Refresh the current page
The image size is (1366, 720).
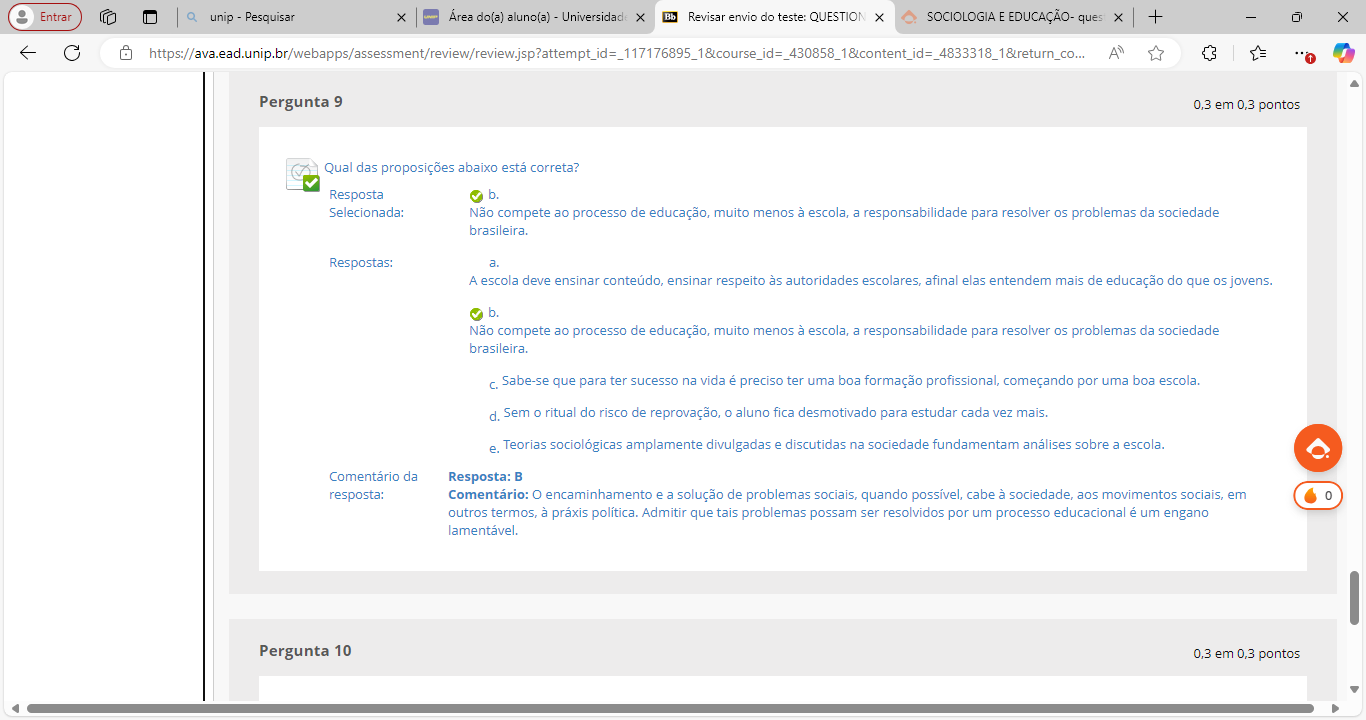point(72,53)
